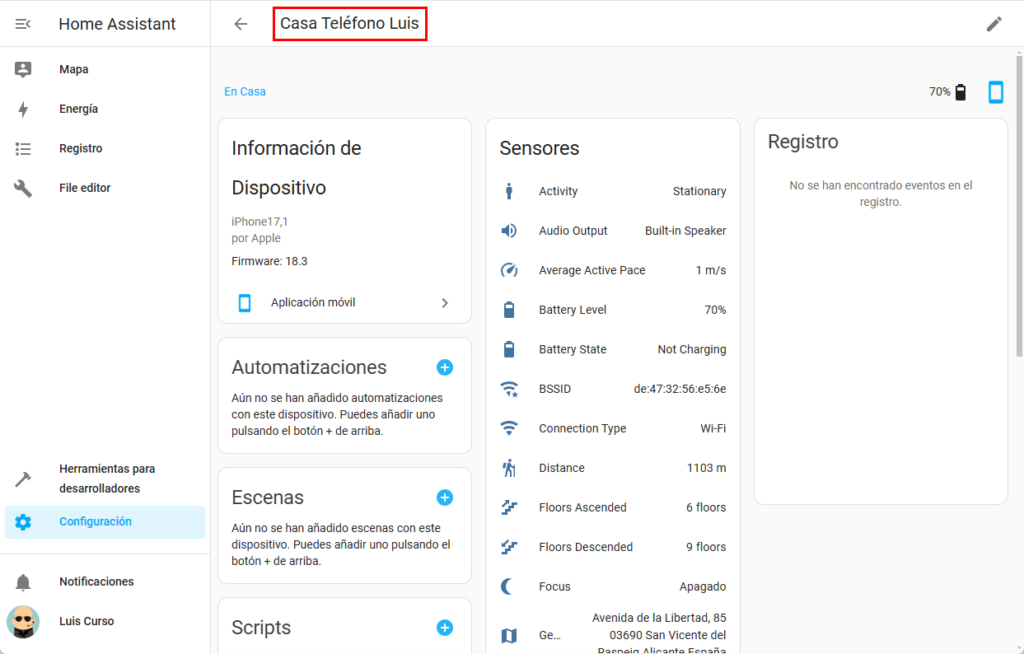Add a new script with plus icon
Viewport: 1024px width, 654px height.
pyautogui.click(x=445, y=627)
